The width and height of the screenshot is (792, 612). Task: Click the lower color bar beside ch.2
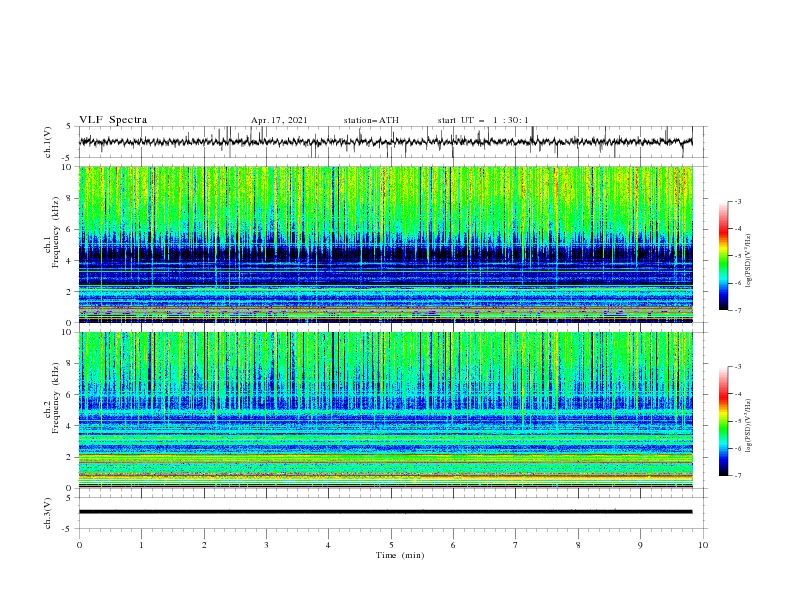[x=723, y=421]
